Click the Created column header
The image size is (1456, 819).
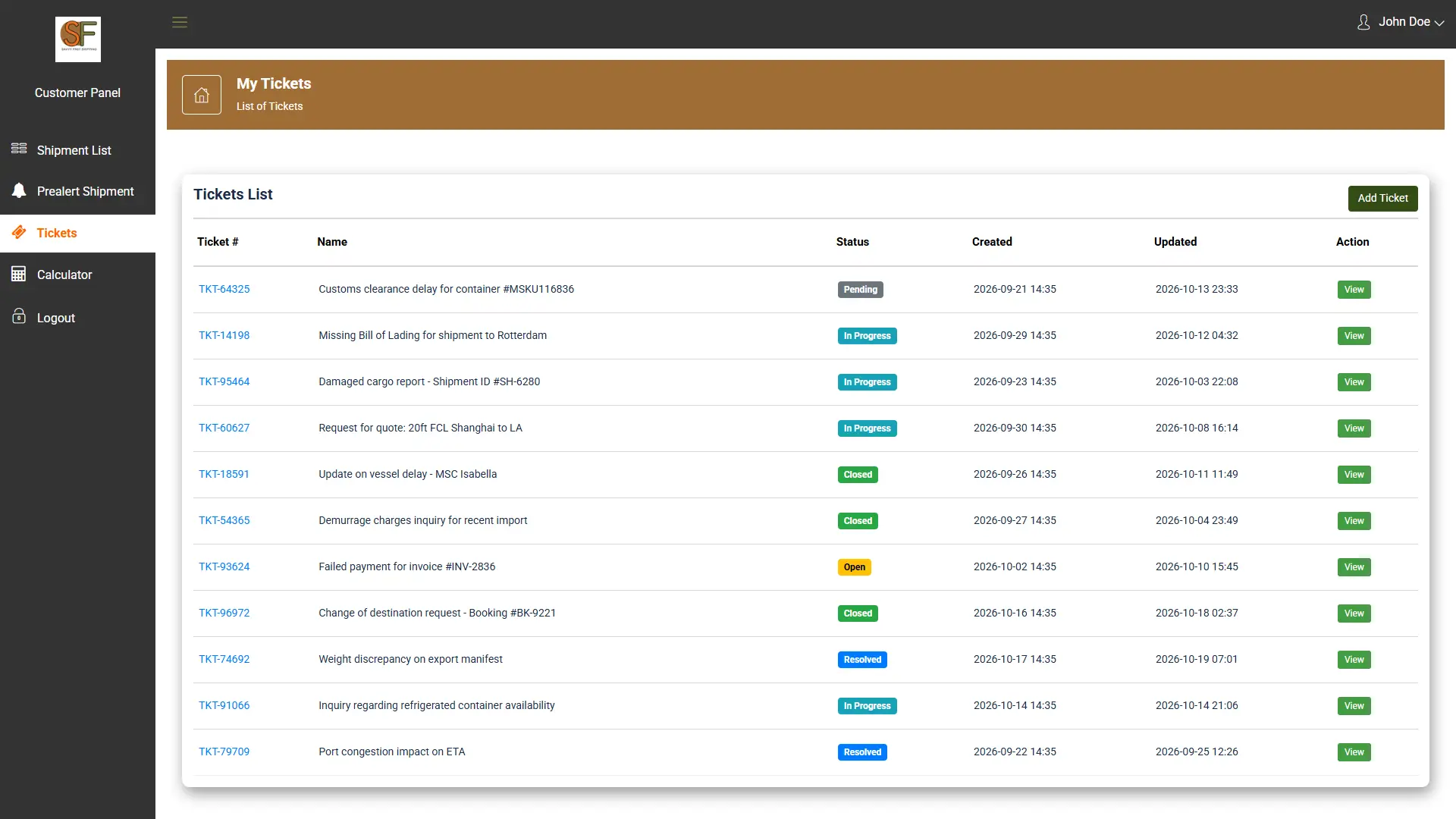pyautogui.click(x=992, y=242)
